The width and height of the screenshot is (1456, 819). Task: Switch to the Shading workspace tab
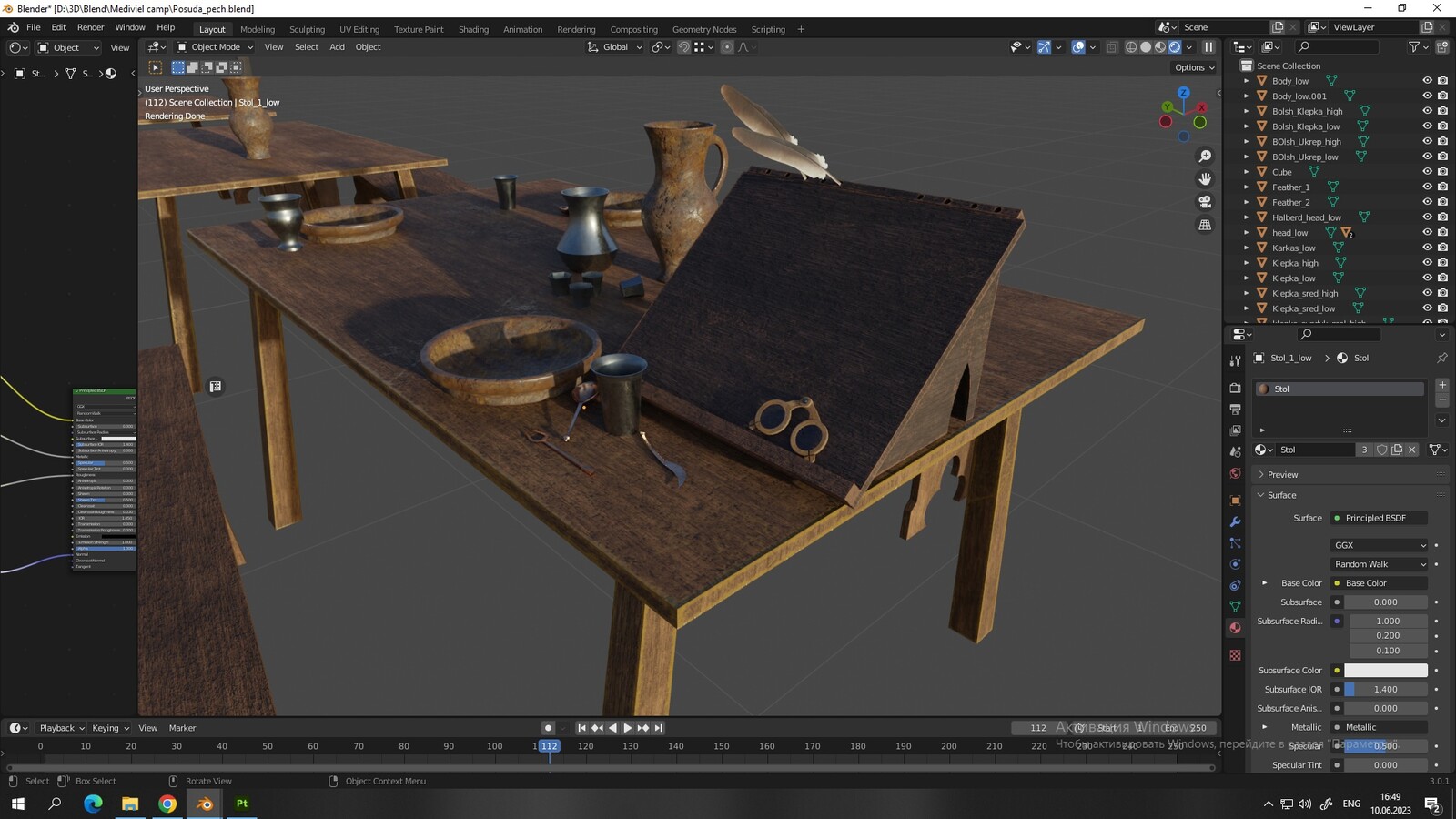[x=473, y=29]
